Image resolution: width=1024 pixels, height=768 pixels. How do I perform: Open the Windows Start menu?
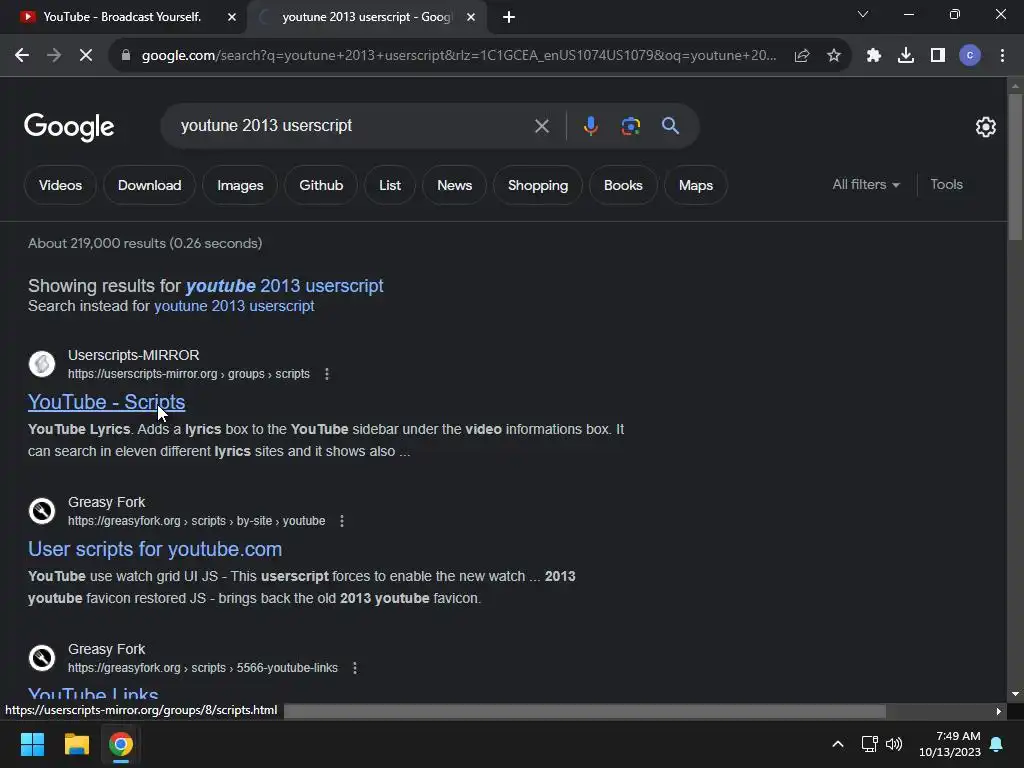tap(32, 744)
